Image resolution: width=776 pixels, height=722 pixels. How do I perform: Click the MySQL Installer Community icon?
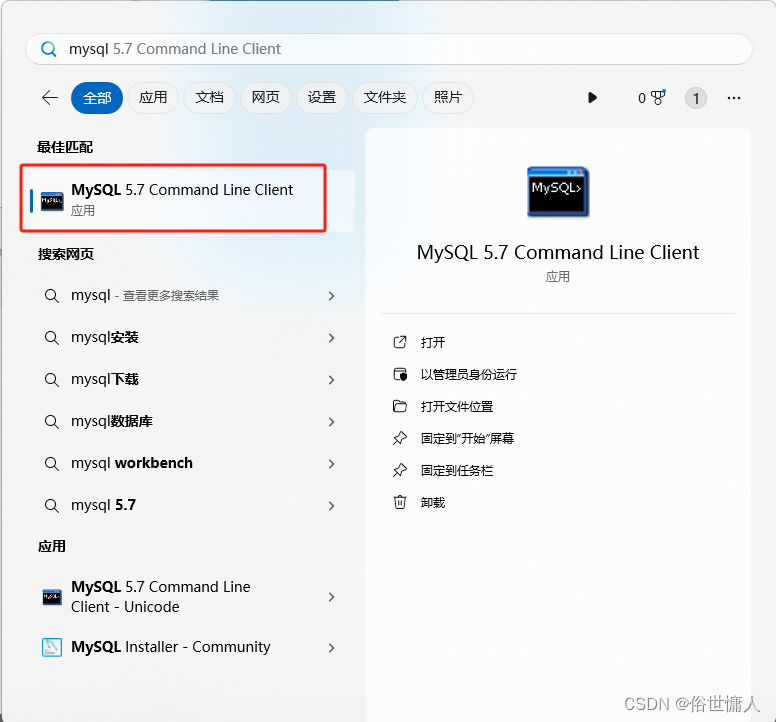52,647
